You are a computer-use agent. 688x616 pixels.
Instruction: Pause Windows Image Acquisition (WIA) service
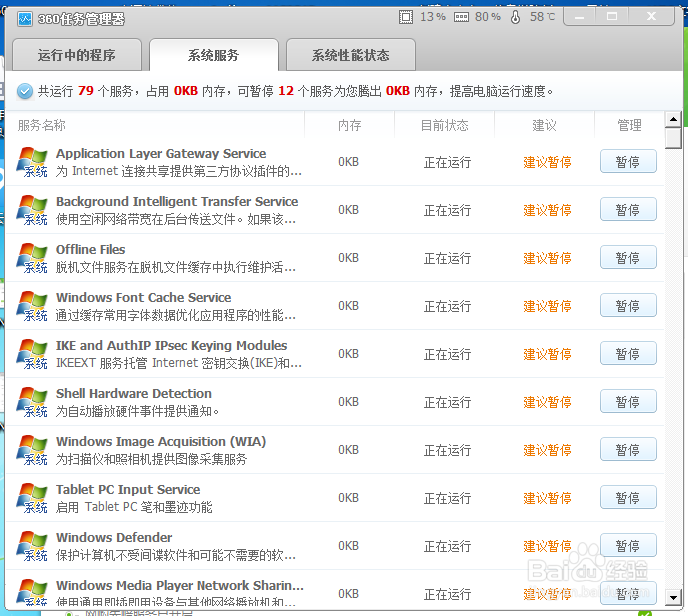628,450
